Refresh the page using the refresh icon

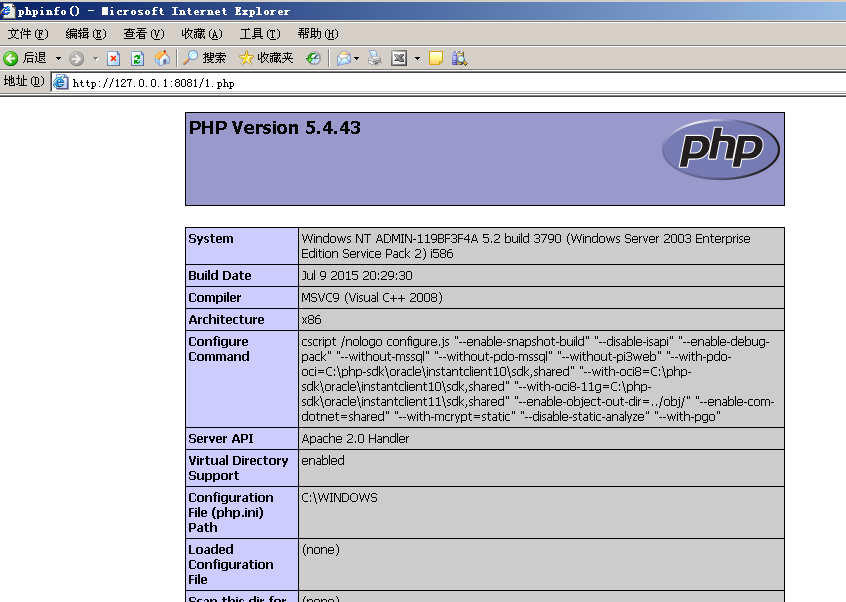click(x=136, y=58)
